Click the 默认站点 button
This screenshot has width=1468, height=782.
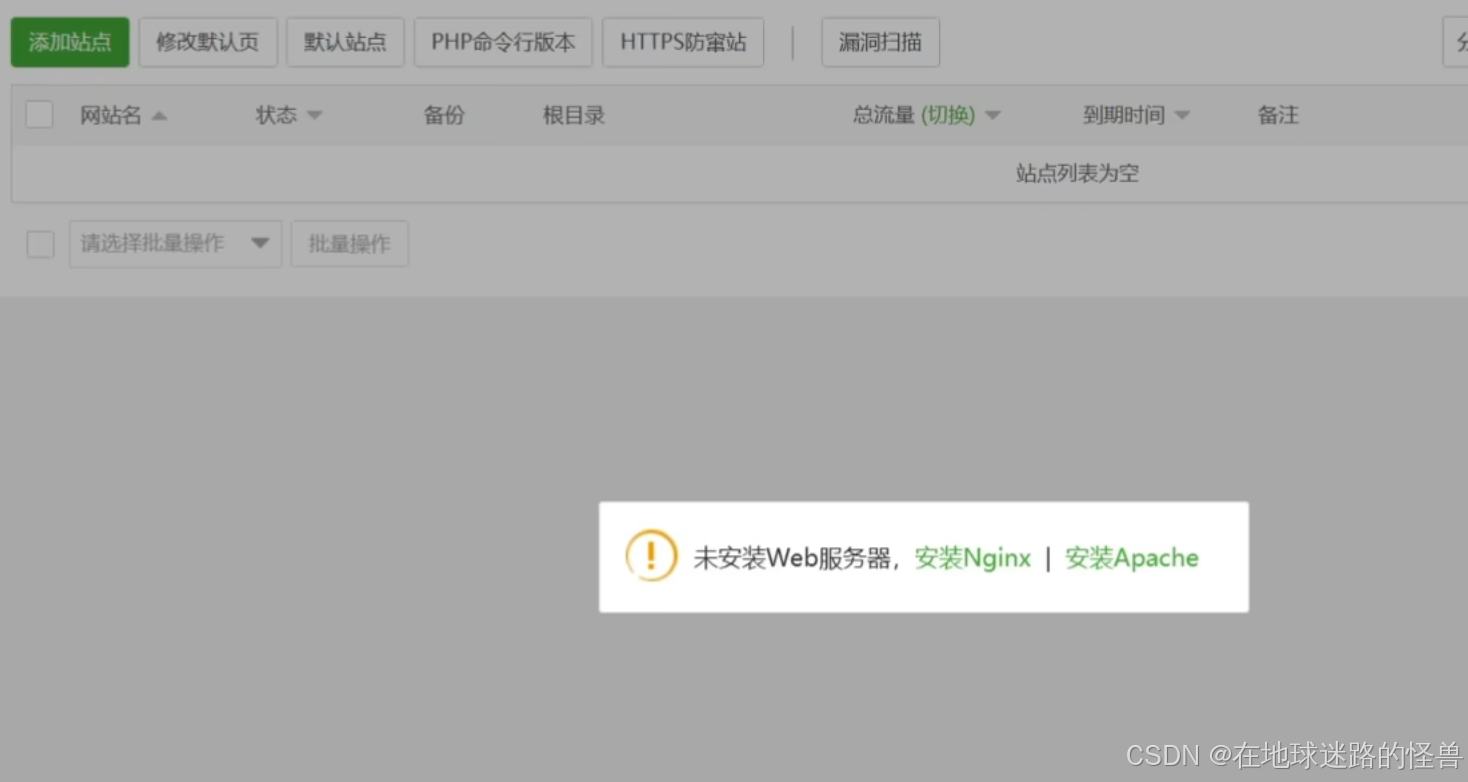point(345,42)
